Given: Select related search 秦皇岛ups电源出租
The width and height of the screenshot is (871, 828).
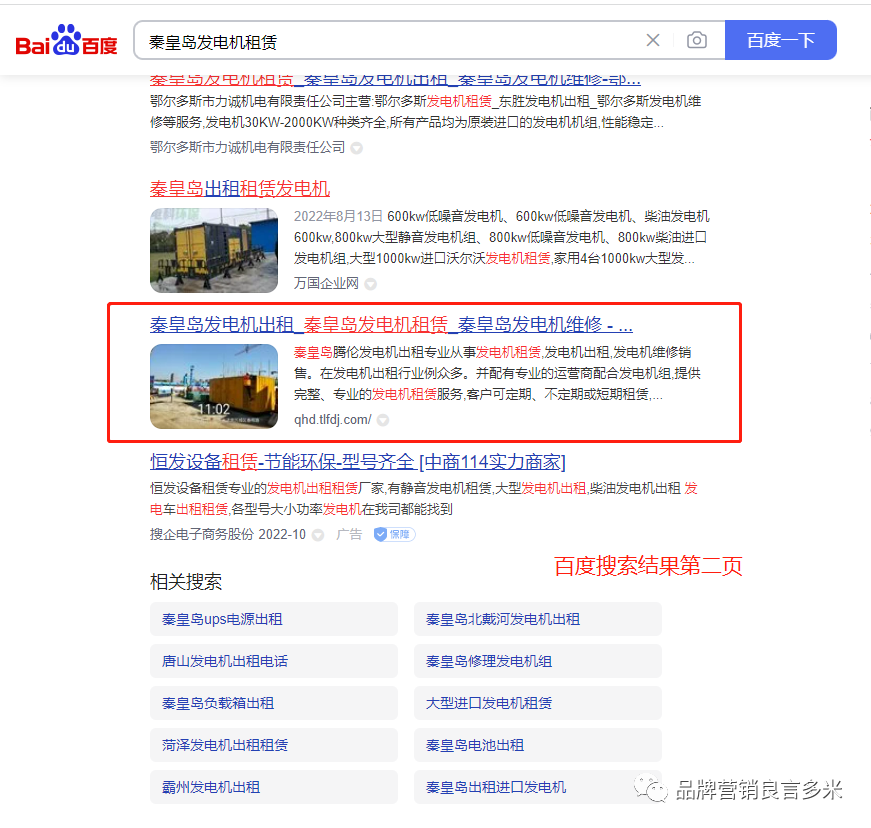Looking at the screenshot, I should [274, 619].
